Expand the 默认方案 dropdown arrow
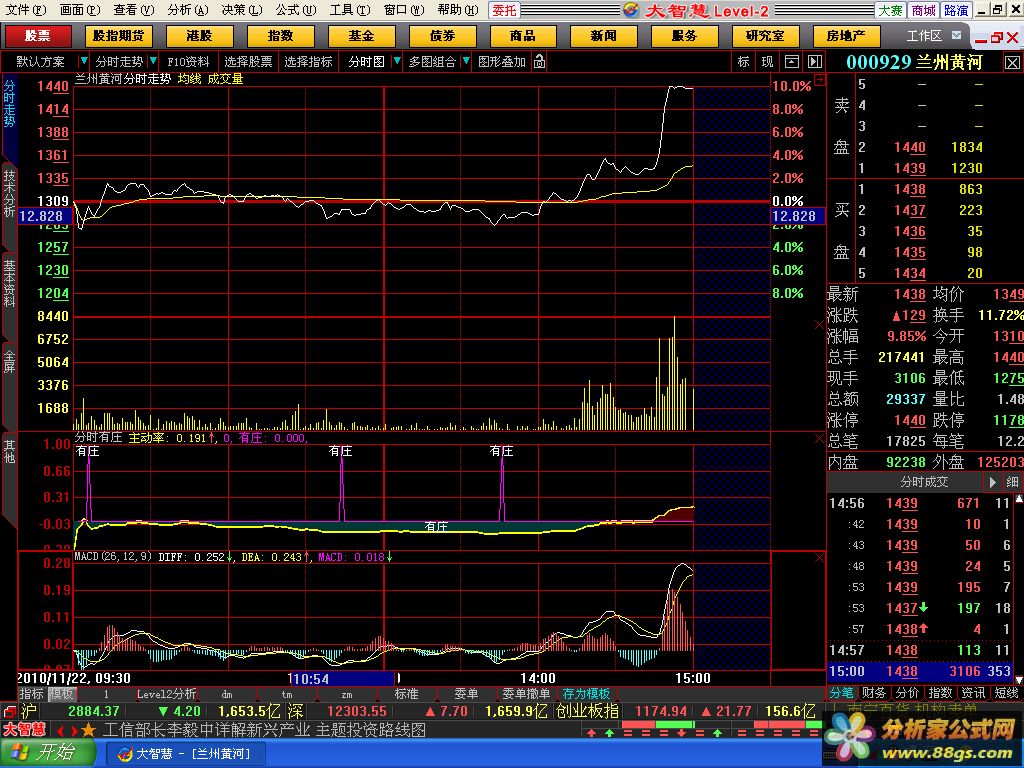 point(83,61)
